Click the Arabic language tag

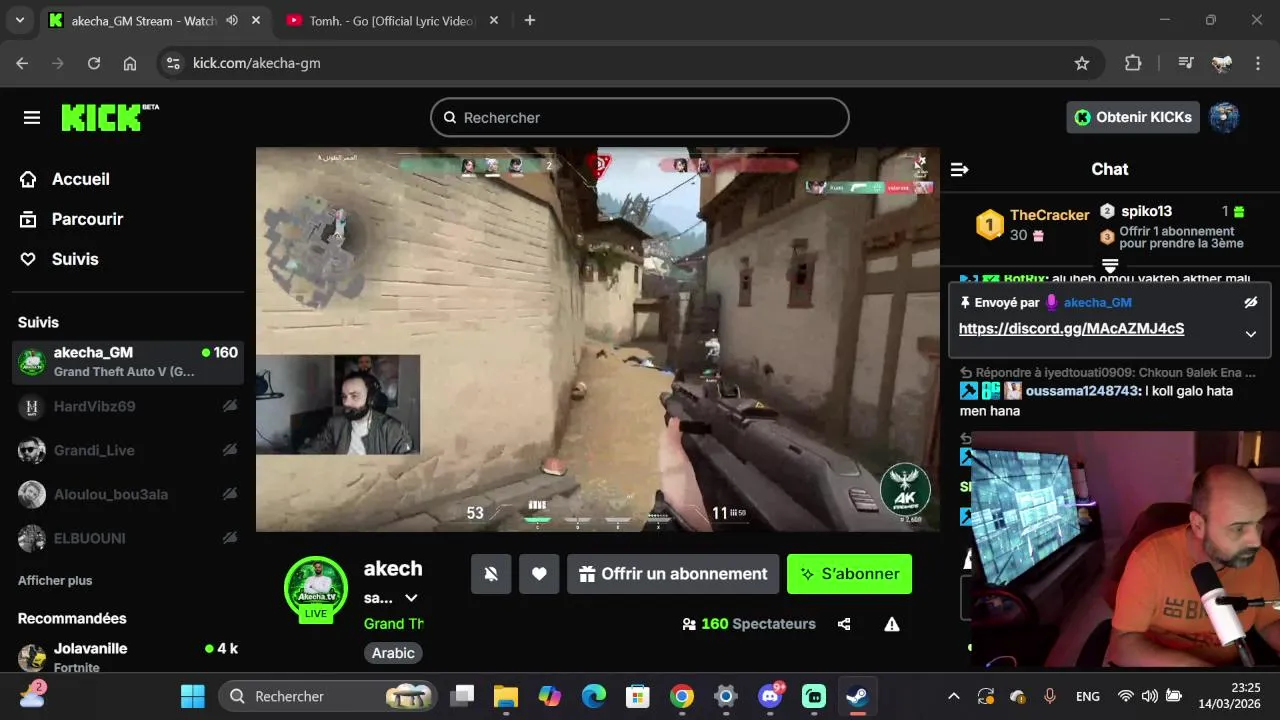coord(393,653)
